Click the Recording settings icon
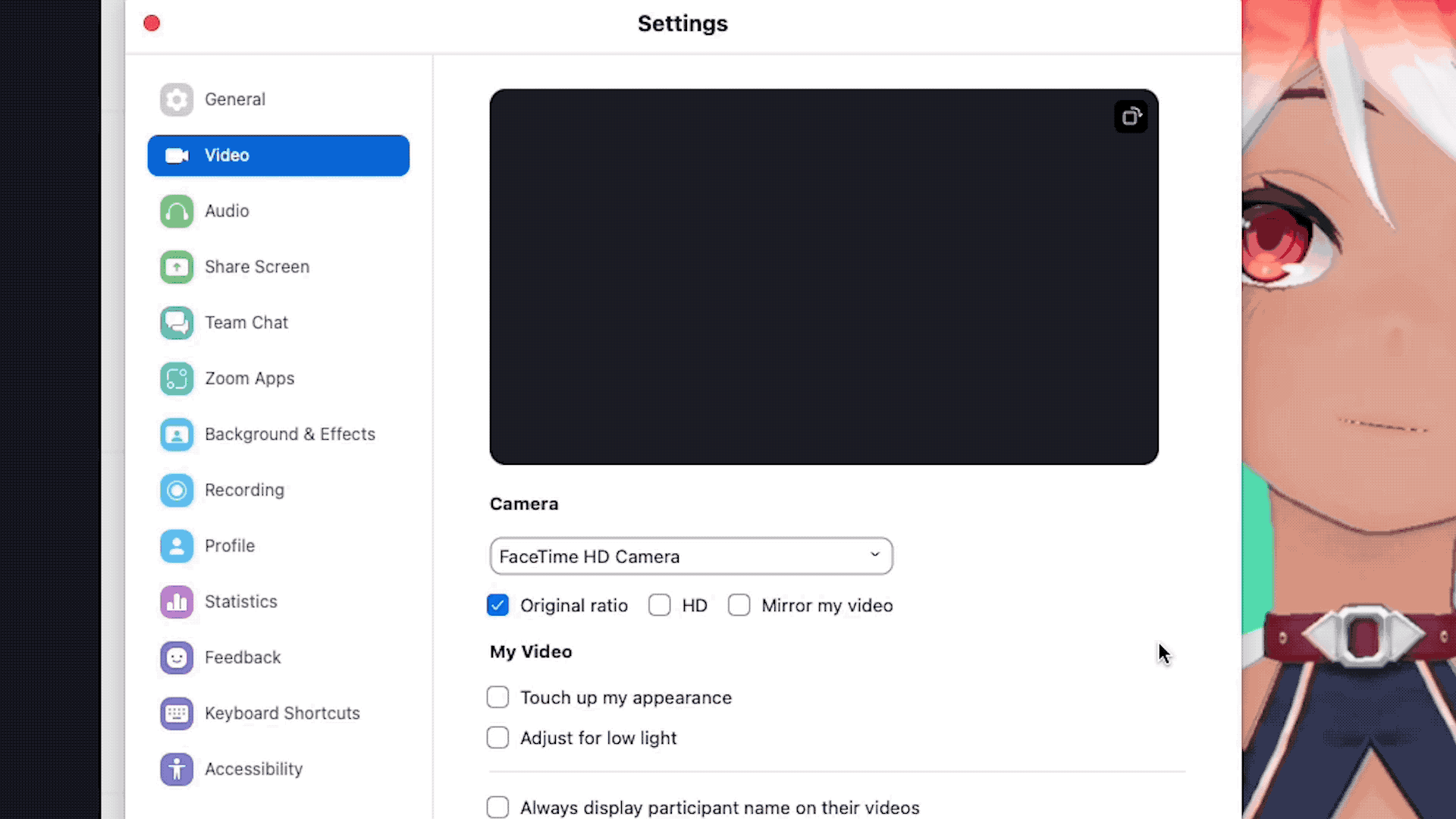The image size is (1456, 819). [x=176, y=490]
